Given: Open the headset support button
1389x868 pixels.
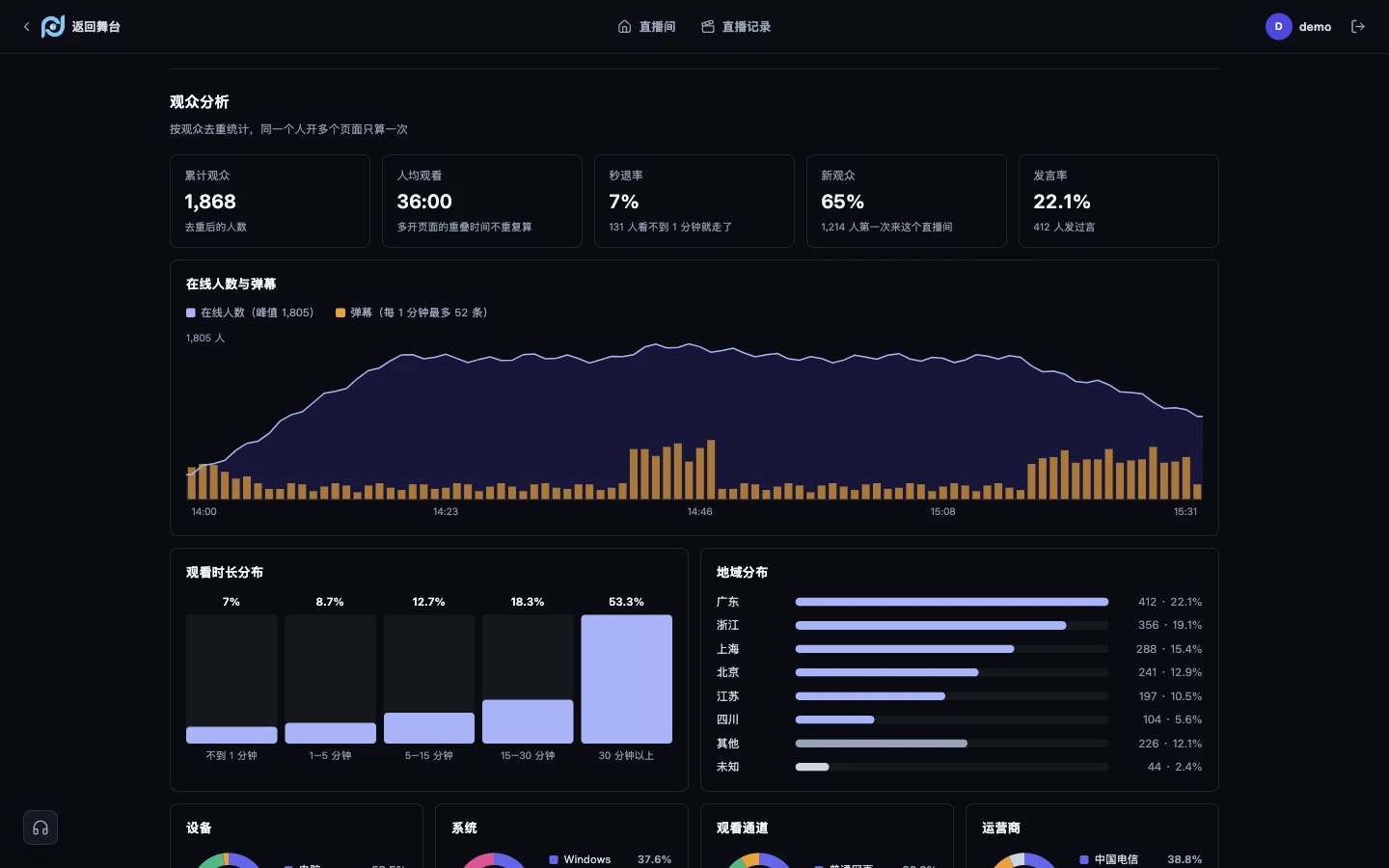Looking at the screenshot, I should tap(41, 827).
